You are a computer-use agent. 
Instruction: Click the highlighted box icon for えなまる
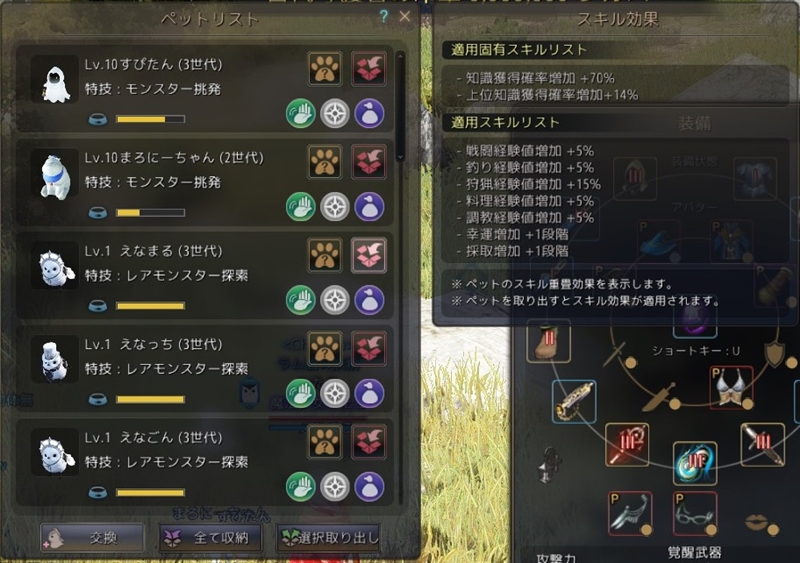[x=368, y=255]
